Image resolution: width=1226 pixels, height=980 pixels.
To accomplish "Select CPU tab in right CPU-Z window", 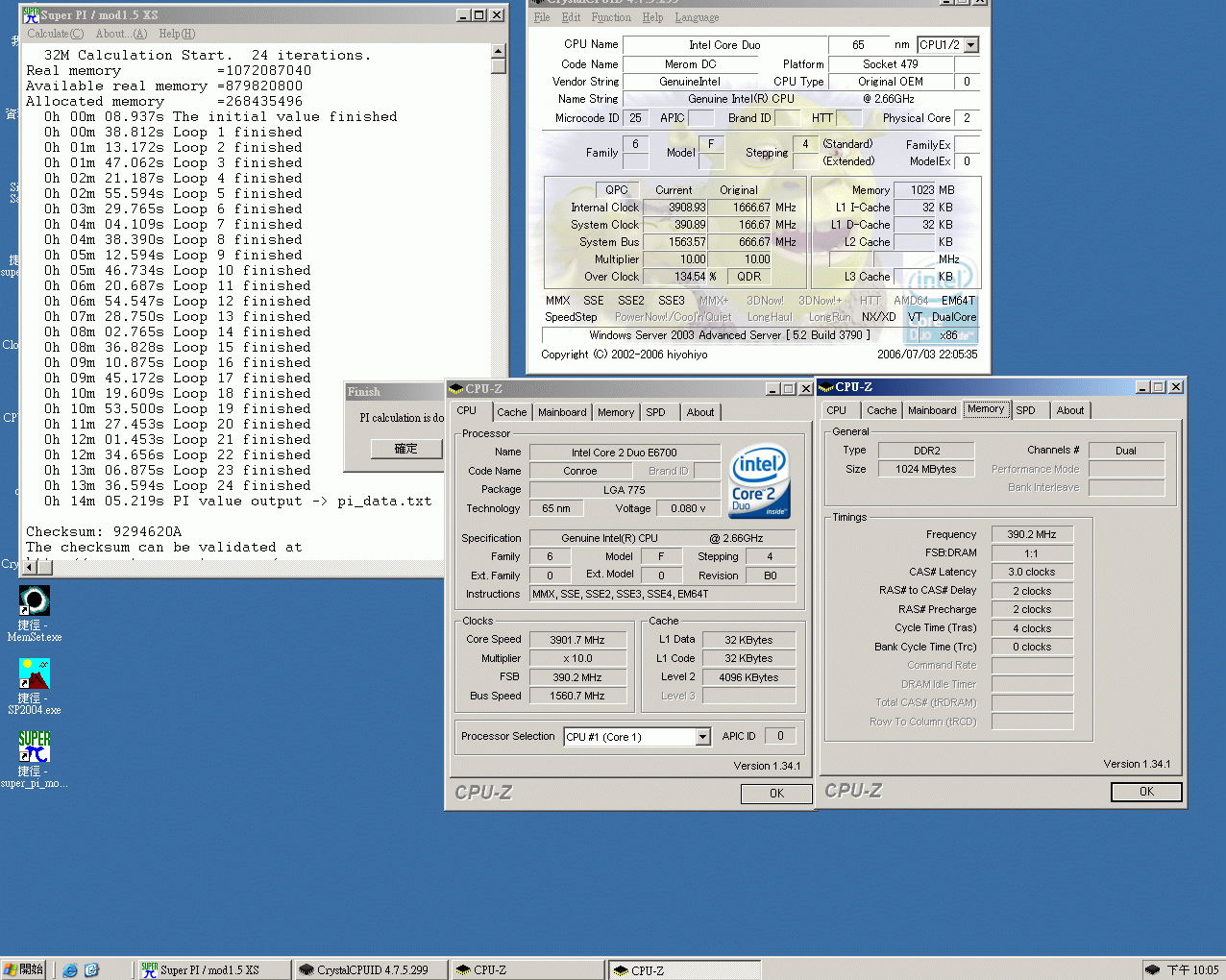I will (837, 410).
